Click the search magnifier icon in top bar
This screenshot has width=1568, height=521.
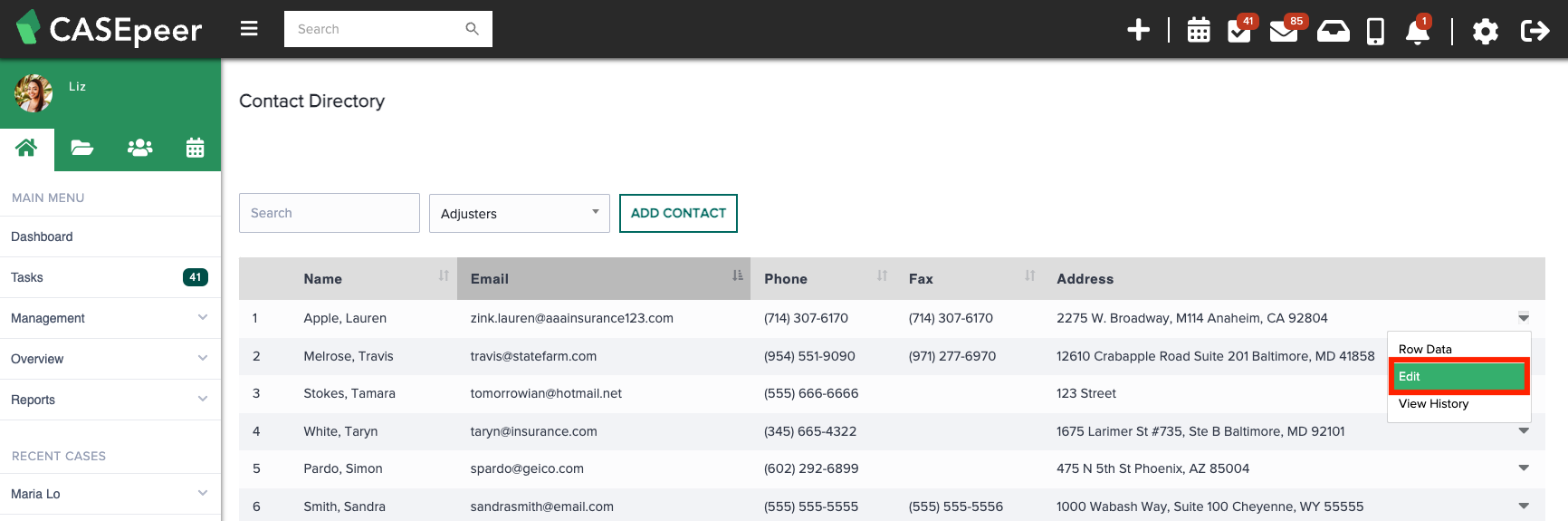(x=472, y=29)
